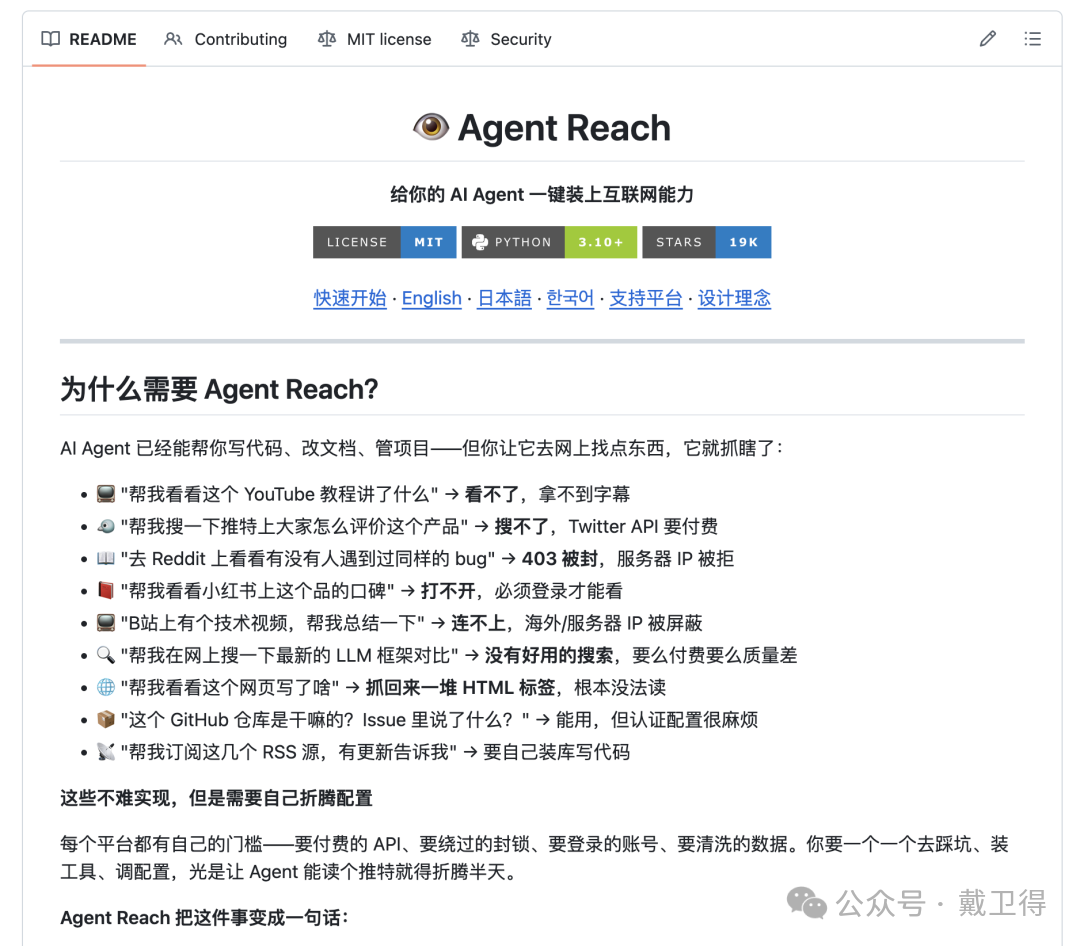
Task: Click the README book icon
Action: click(x=50, y=39)
